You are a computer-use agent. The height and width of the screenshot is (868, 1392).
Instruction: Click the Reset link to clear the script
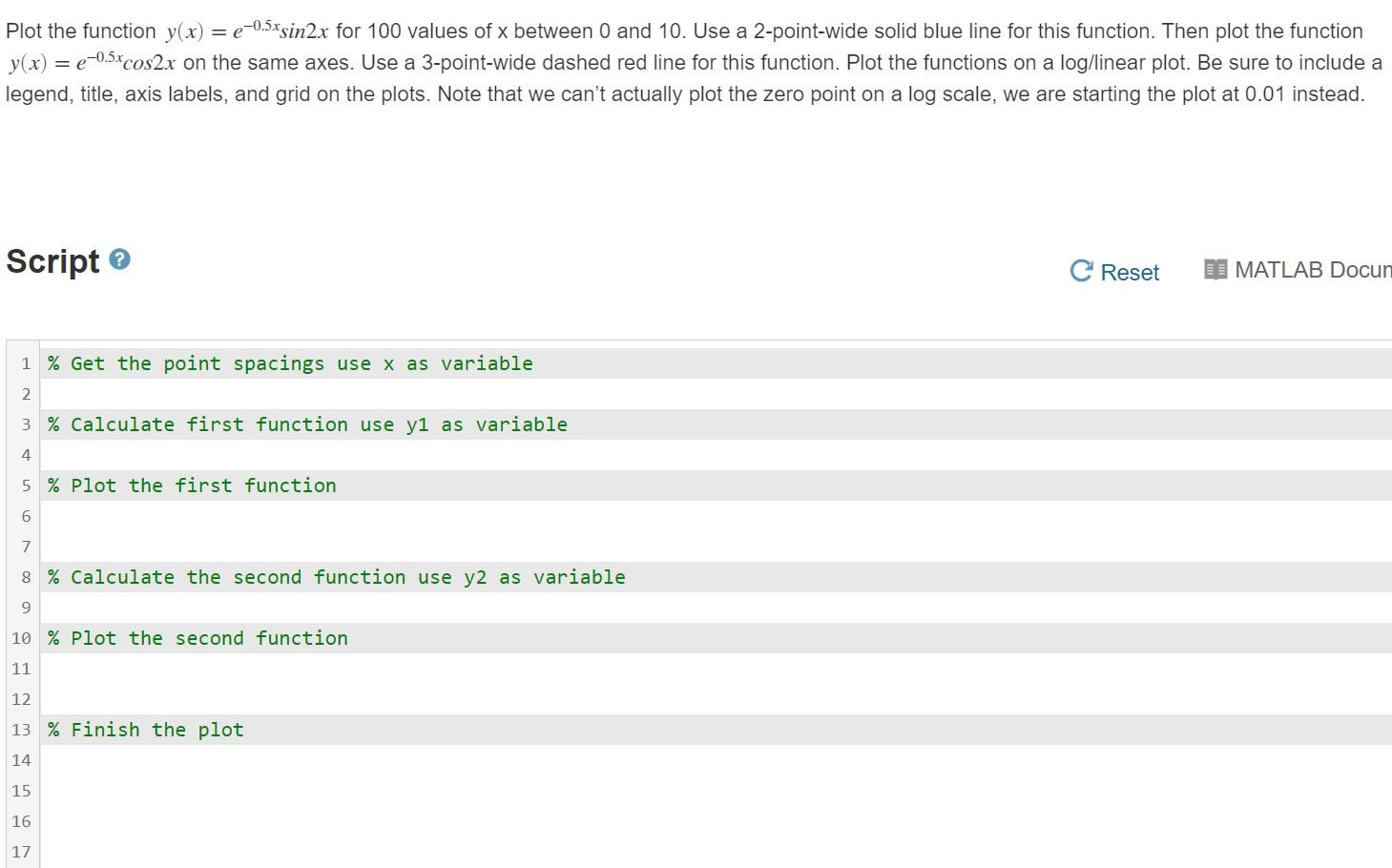pos(1130,272)
